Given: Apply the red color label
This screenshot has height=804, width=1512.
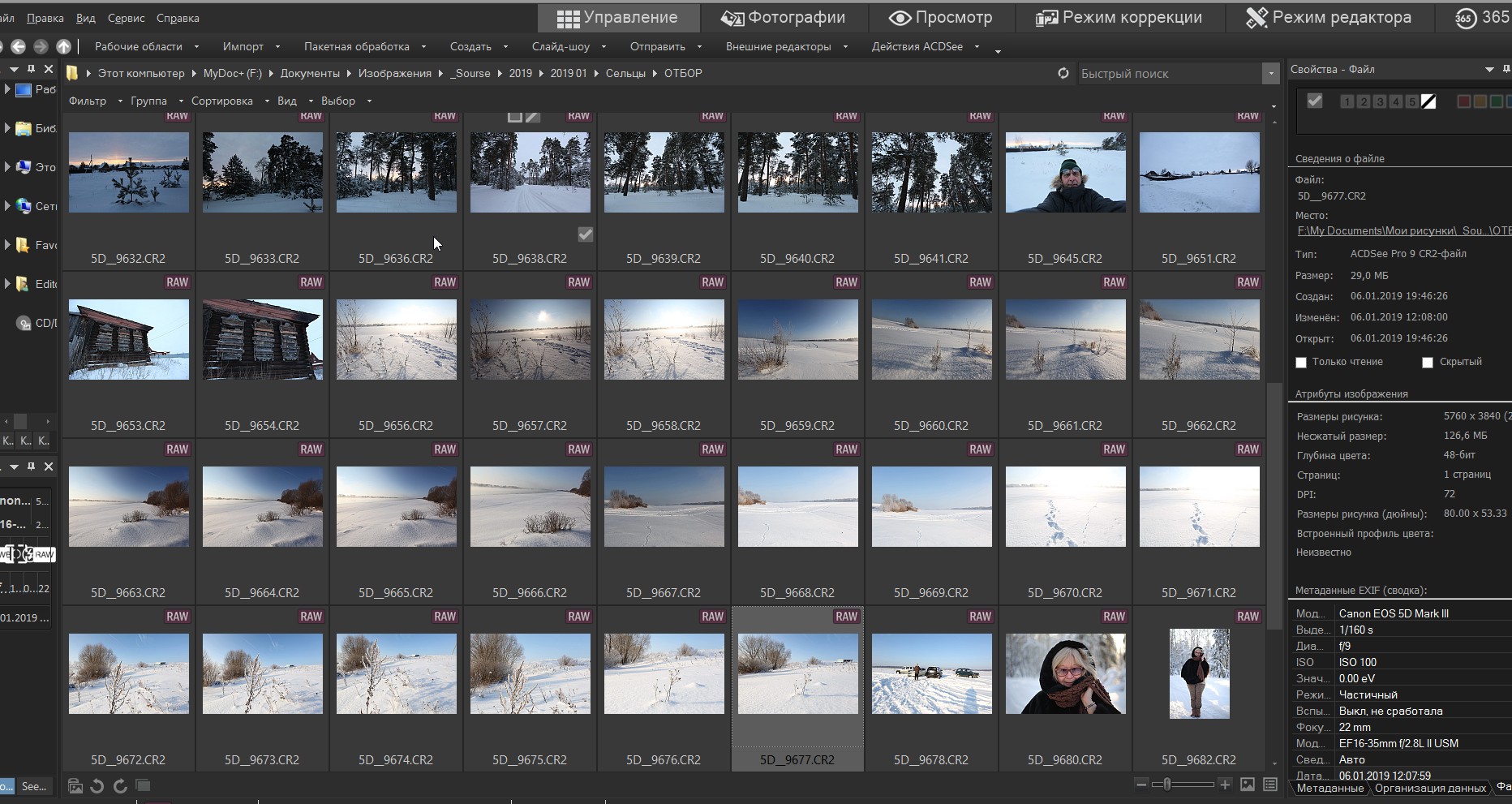Looking at the screenshot, I should 1464,101.
